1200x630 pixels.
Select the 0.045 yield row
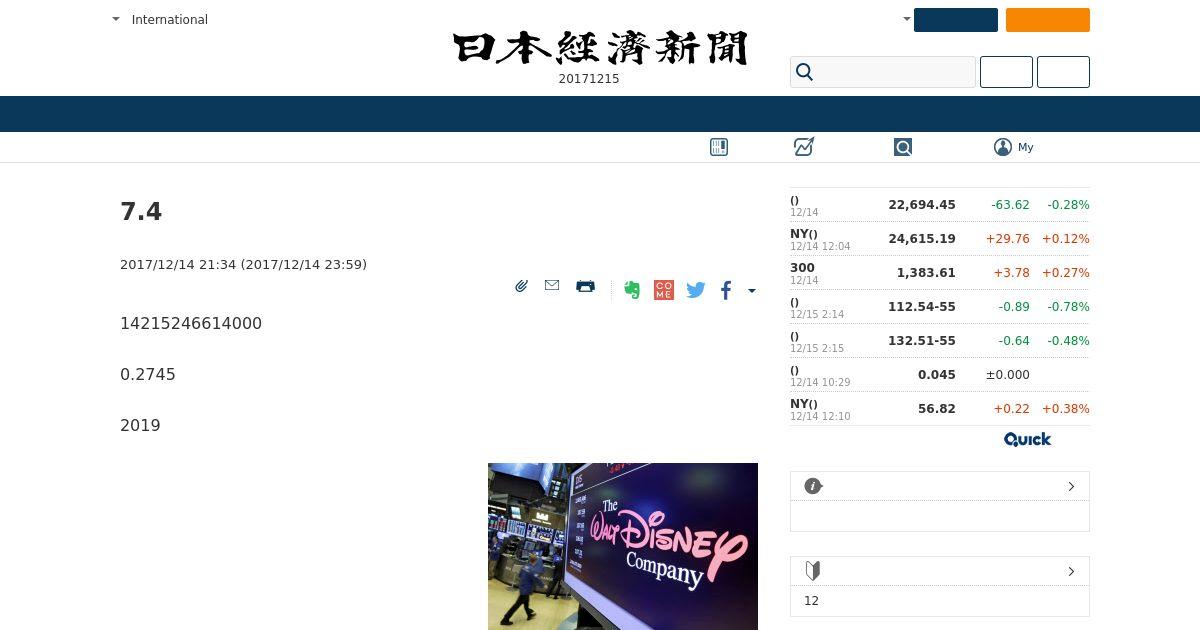(940, 375)
